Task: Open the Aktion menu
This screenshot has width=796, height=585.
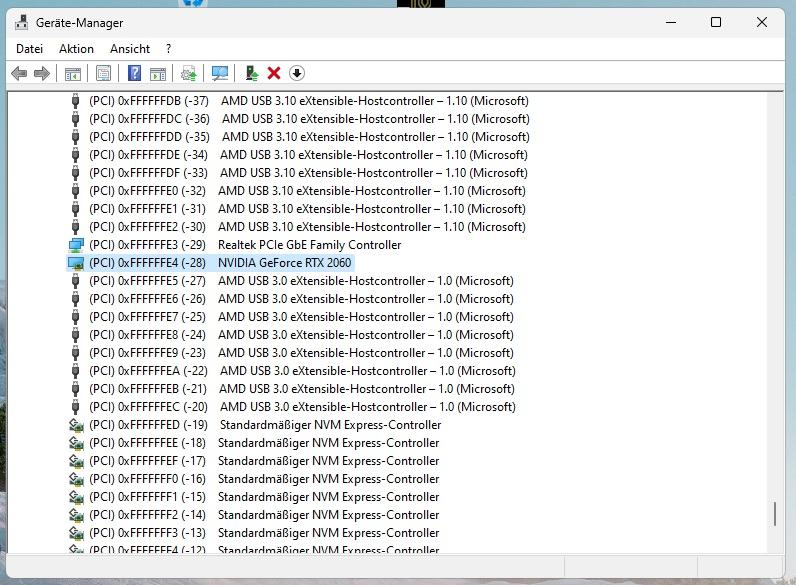Action: pyautogui.click(x=76, y=49)
